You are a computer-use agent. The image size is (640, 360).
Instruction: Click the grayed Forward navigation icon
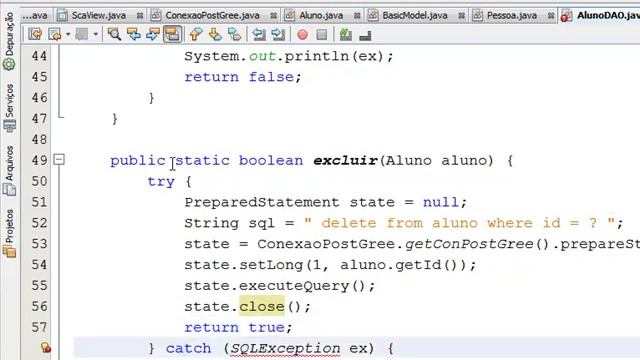[82, 34]
